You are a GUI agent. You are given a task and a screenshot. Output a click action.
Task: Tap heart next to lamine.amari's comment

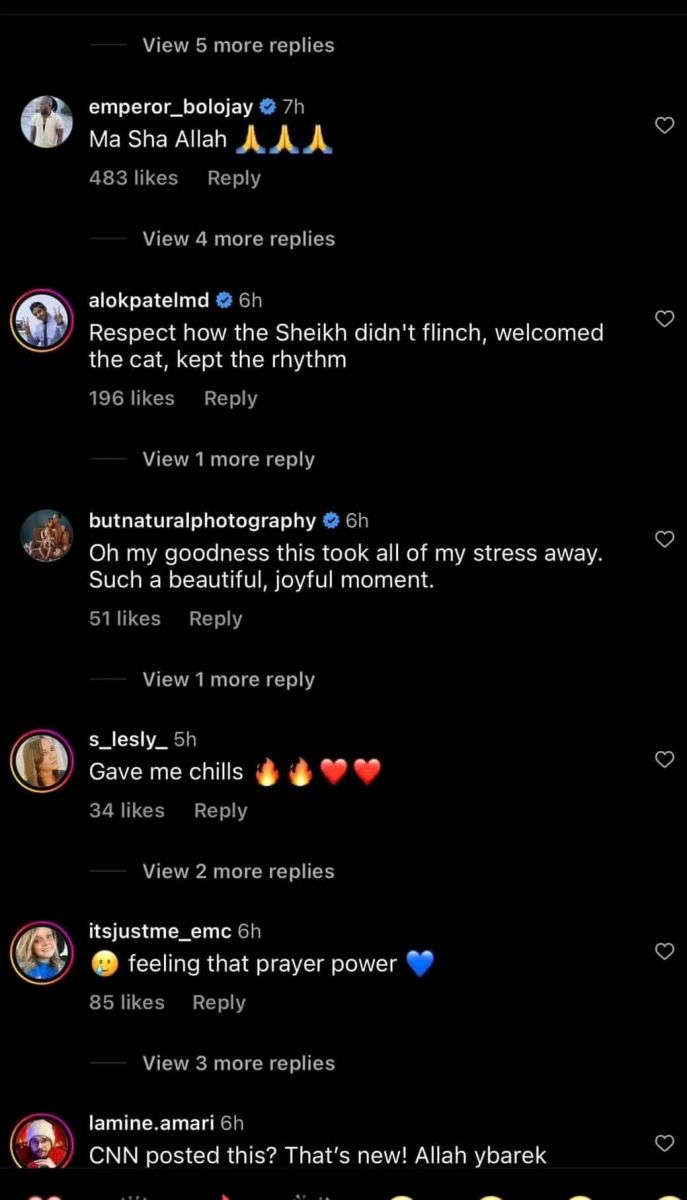click(664, 1142)
